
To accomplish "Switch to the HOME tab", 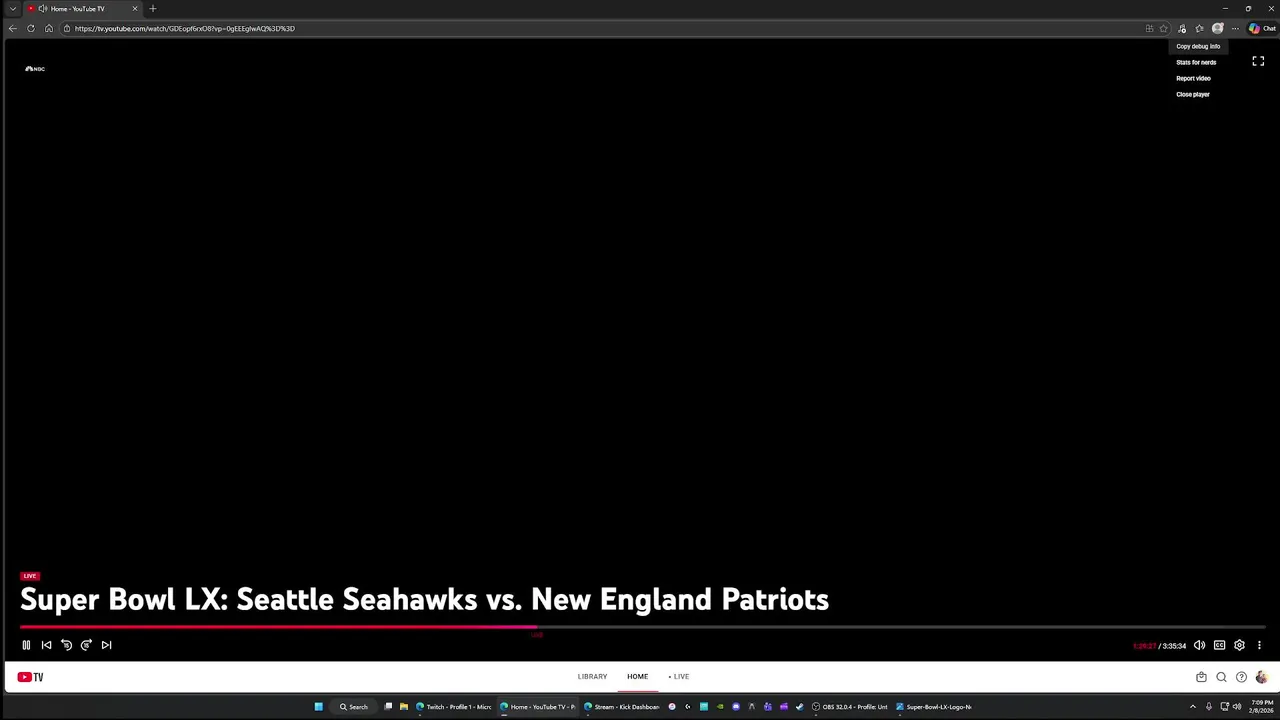I will [637, 676].
